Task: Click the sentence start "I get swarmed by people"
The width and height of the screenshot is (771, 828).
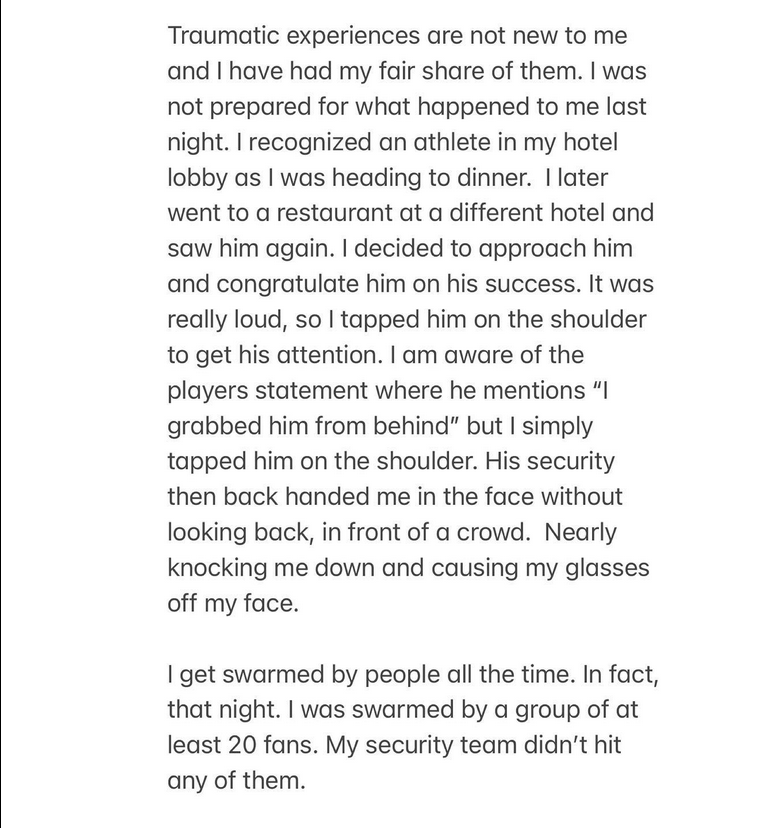Action: click(304, 675)
